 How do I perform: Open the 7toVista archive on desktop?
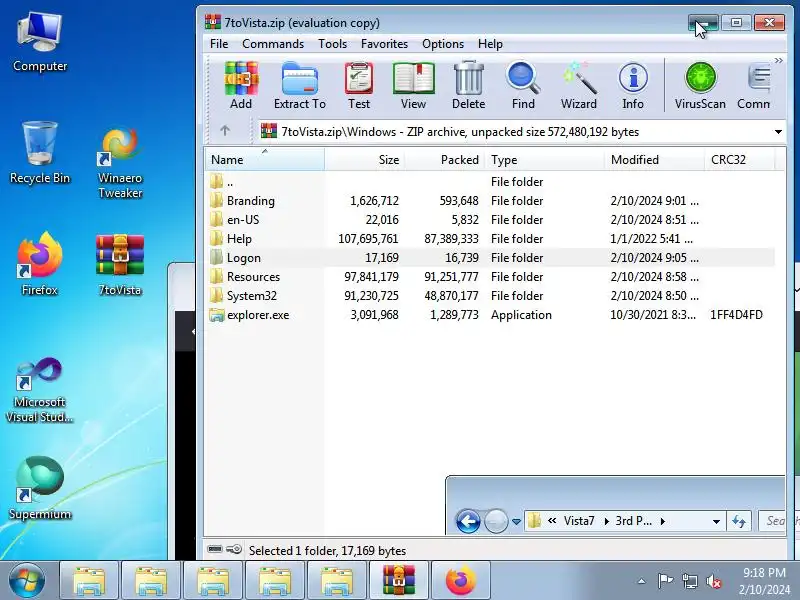click(120, 264)
